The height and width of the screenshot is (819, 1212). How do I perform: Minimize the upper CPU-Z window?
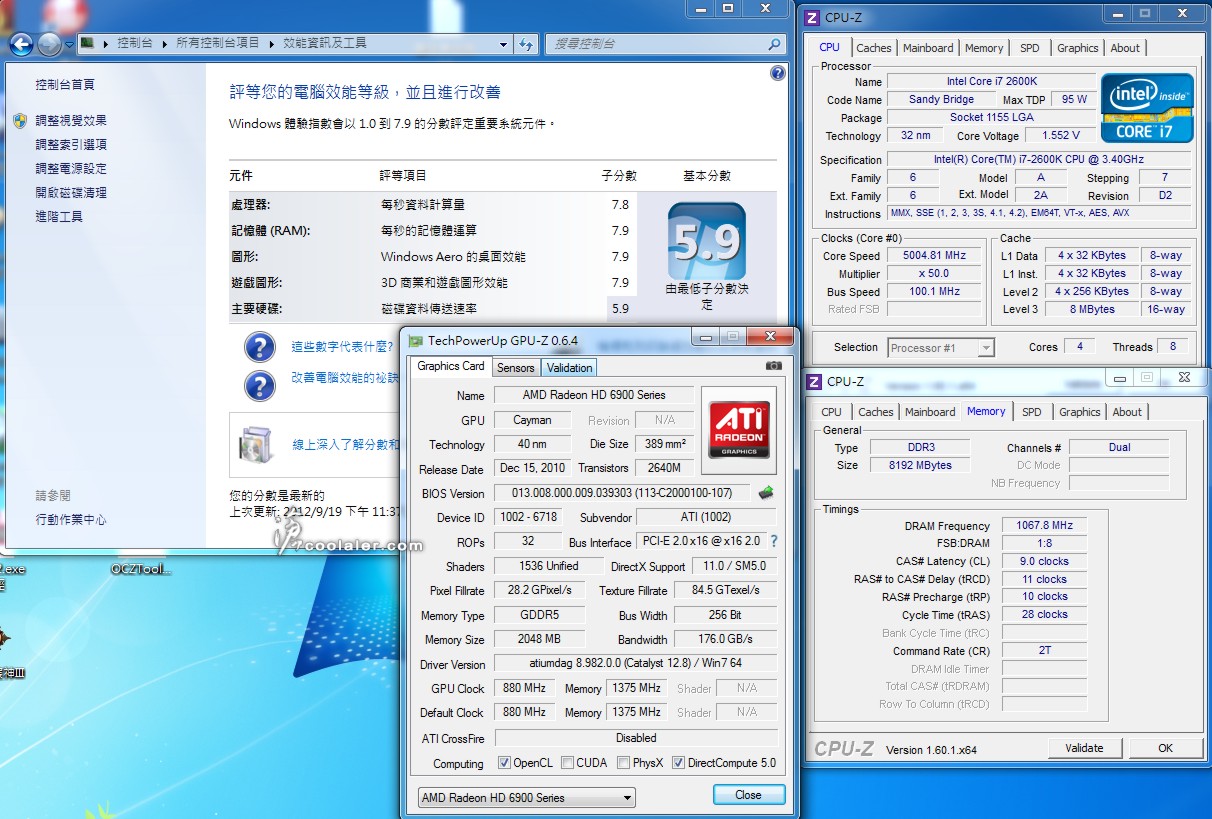point(1117,14)
